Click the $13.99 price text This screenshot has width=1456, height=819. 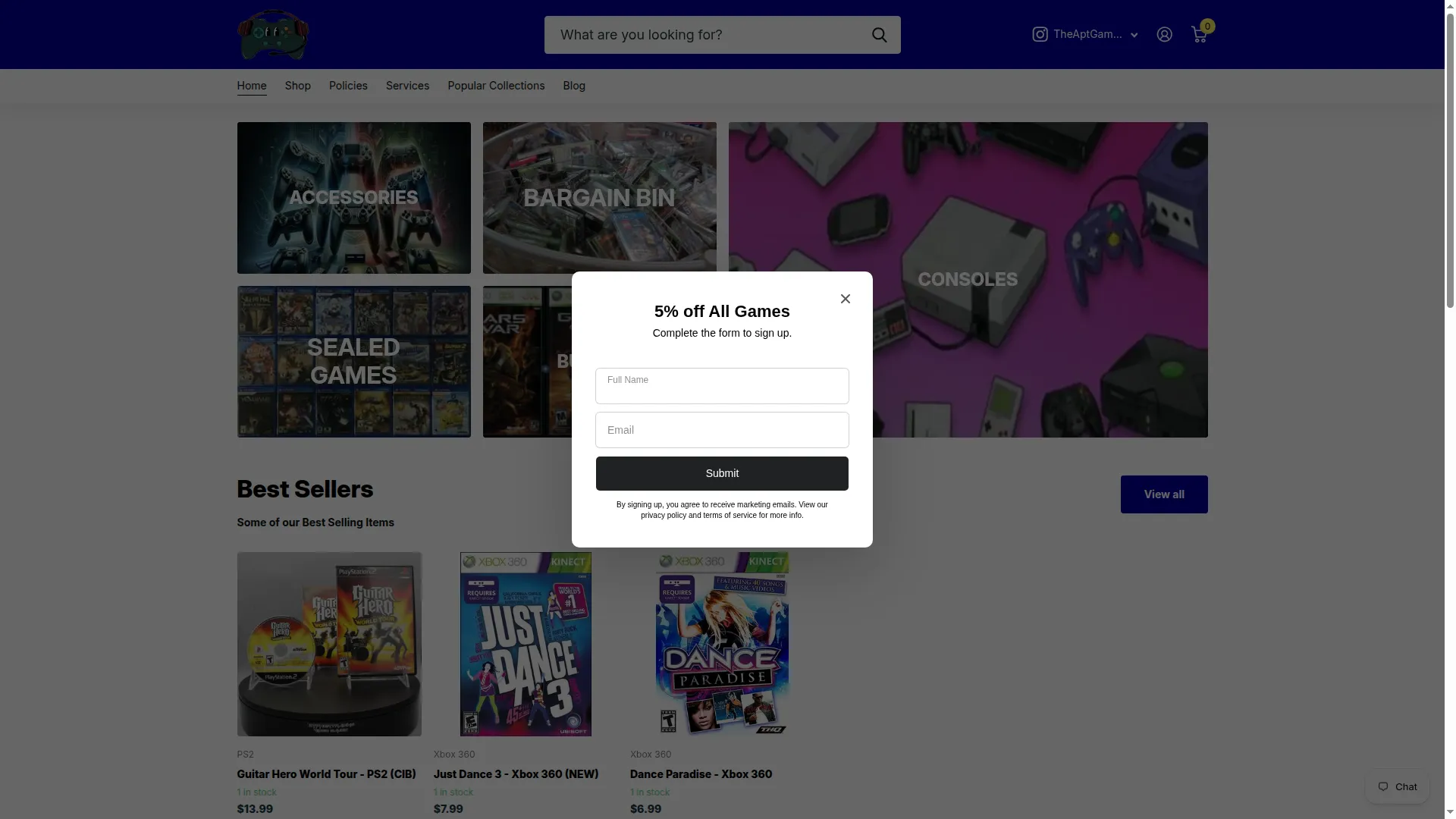(255, 809)
